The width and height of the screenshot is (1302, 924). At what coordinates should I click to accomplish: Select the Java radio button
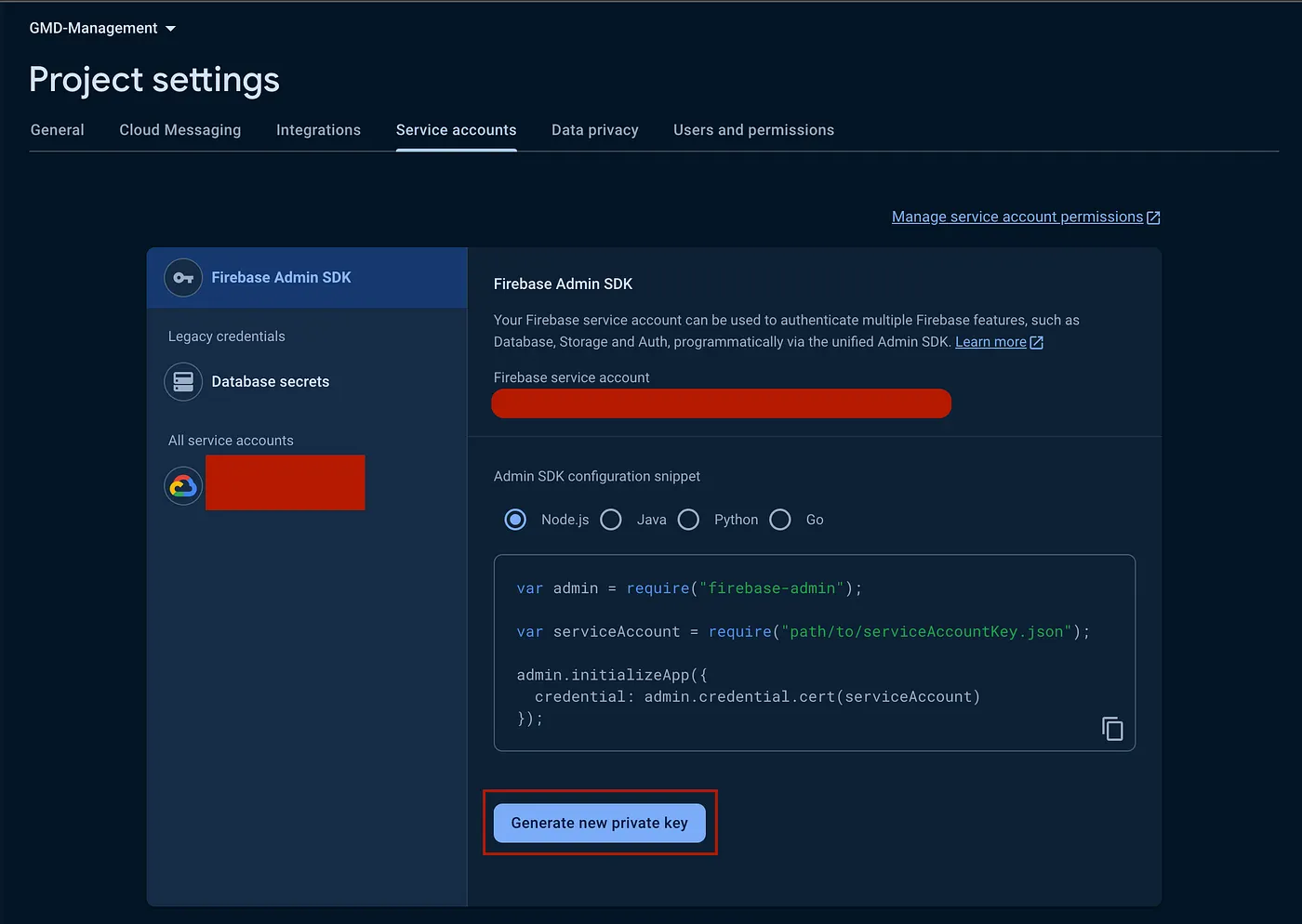coord(611,520)
